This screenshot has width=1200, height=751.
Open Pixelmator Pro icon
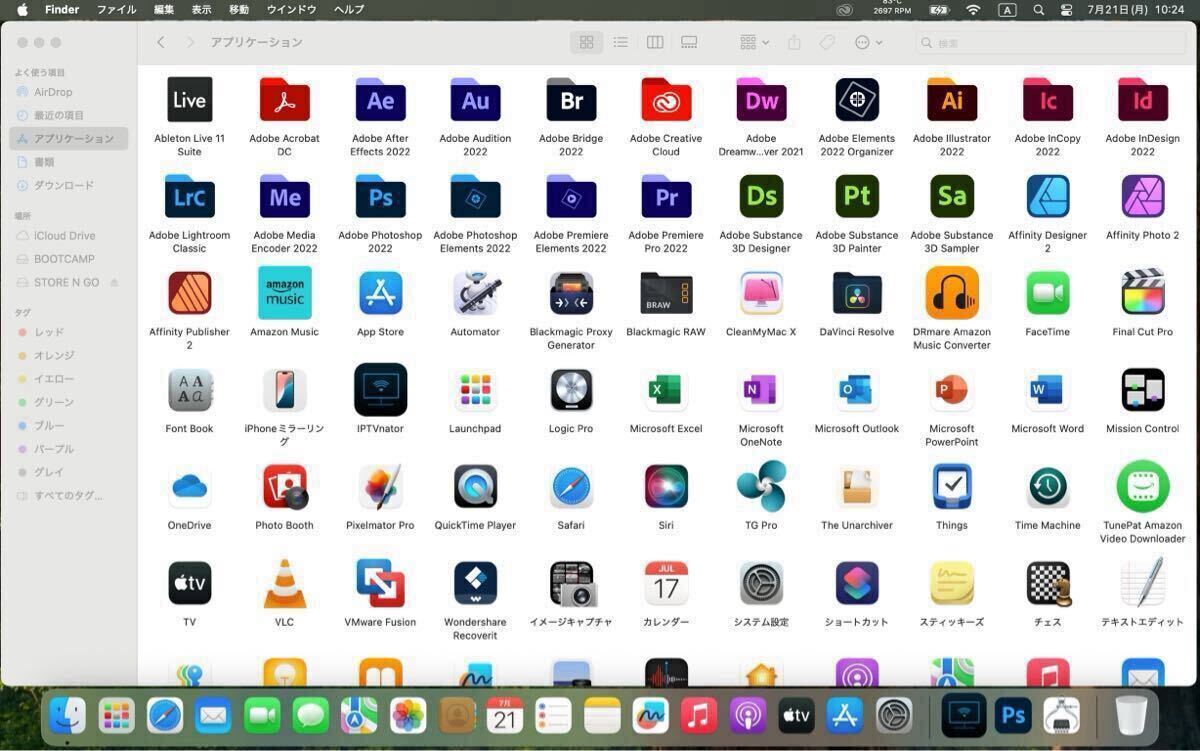coord(380,487)
